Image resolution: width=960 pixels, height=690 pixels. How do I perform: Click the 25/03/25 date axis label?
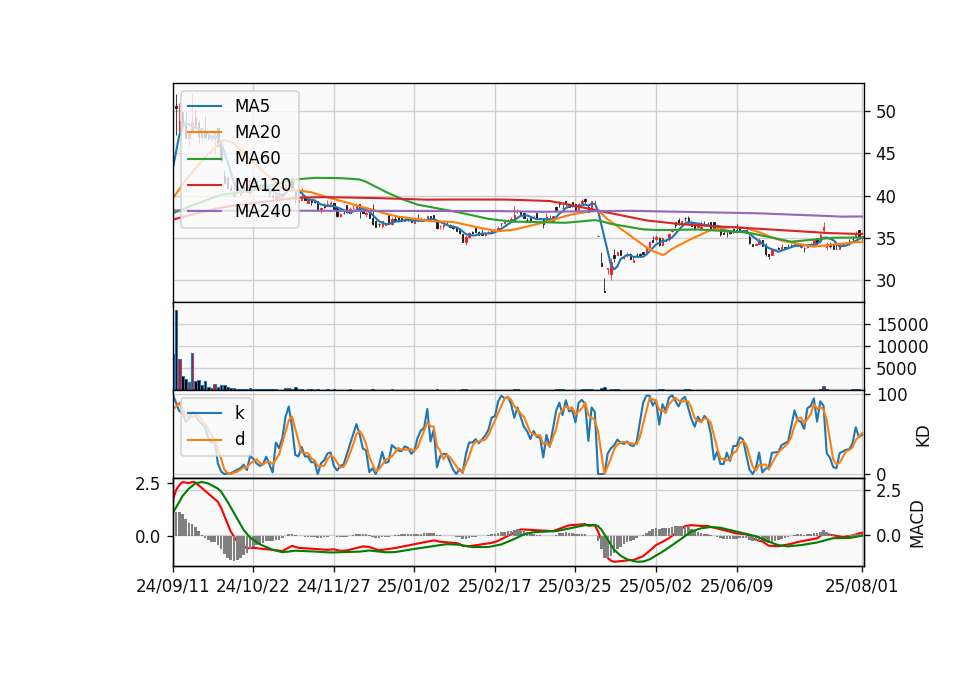(x=575, y=586)
